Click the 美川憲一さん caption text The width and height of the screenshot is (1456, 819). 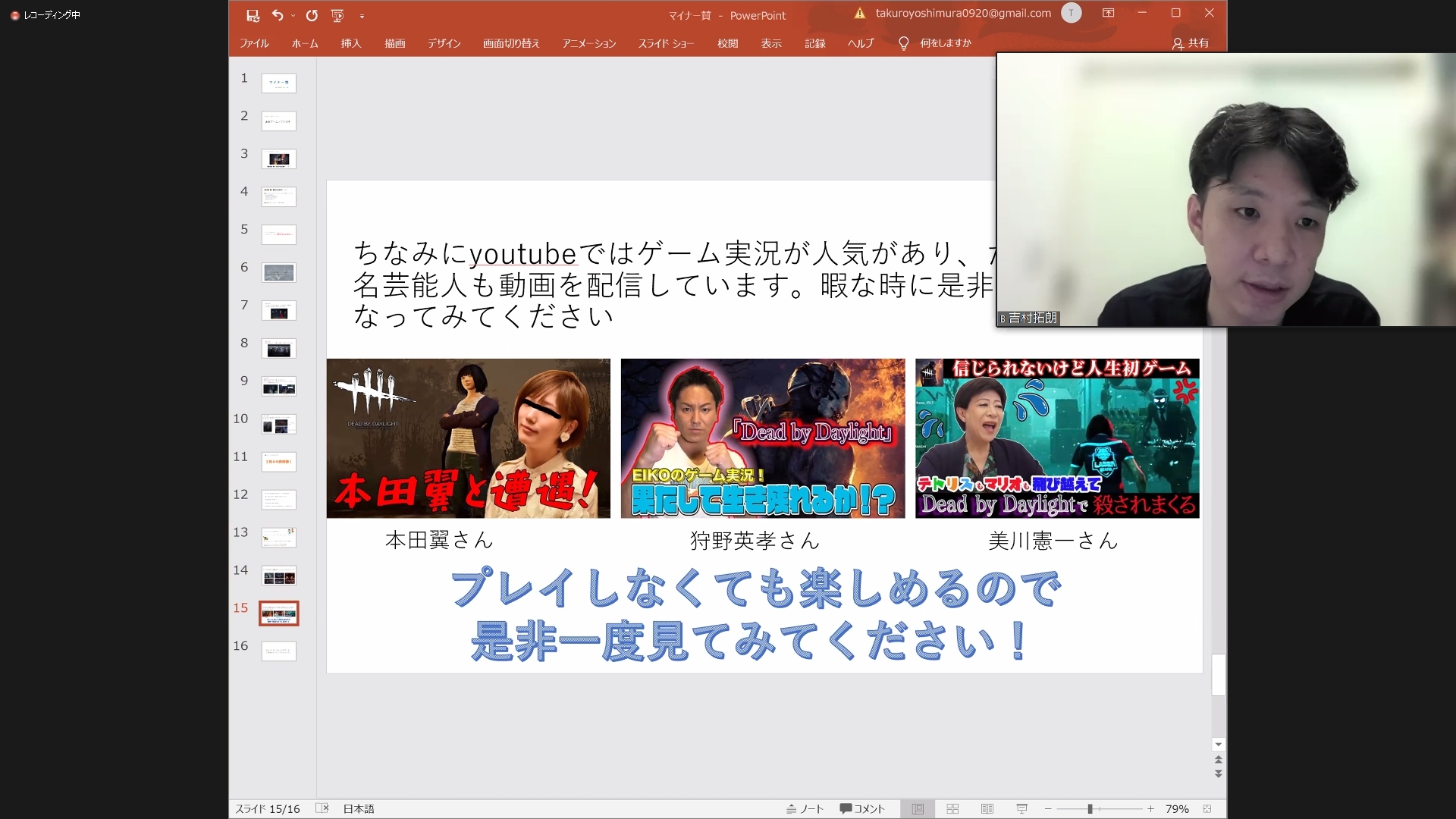1053,541
